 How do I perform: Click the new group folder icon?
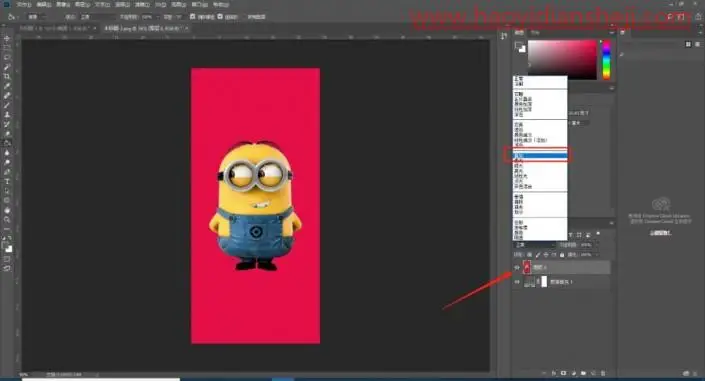(x=583, y=373)
